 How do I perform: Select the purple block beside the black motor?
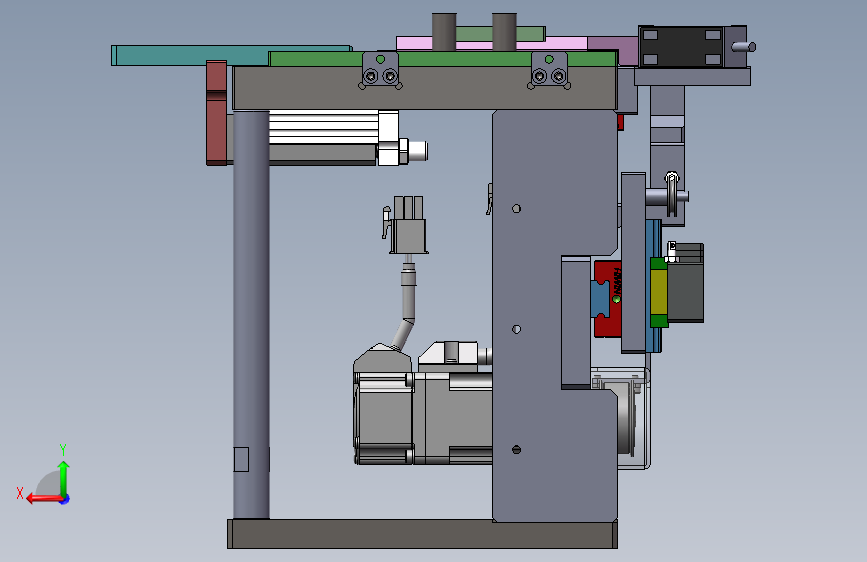613,51
